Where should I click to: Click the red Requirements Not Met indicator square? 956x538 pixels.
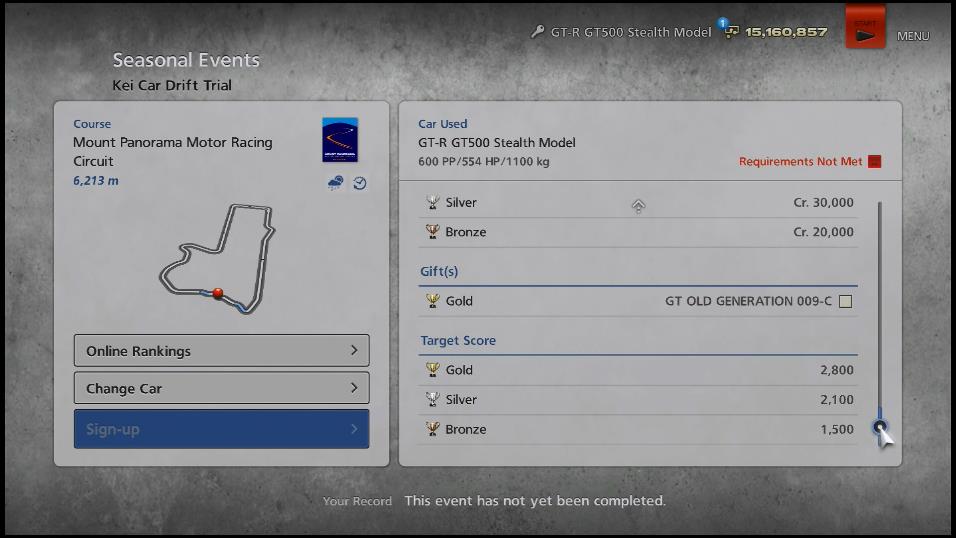pyautogui.click(x=874, y=162)
